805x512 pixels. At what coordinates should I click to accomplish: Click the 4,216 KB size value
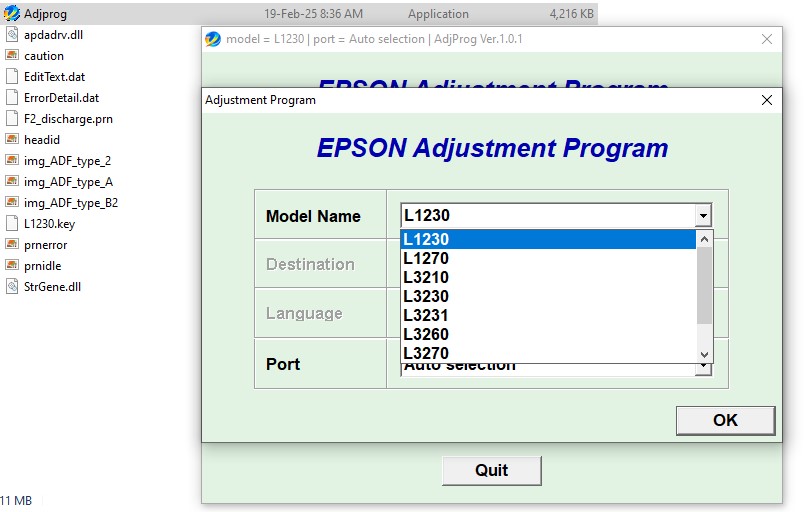coord(571,14)
